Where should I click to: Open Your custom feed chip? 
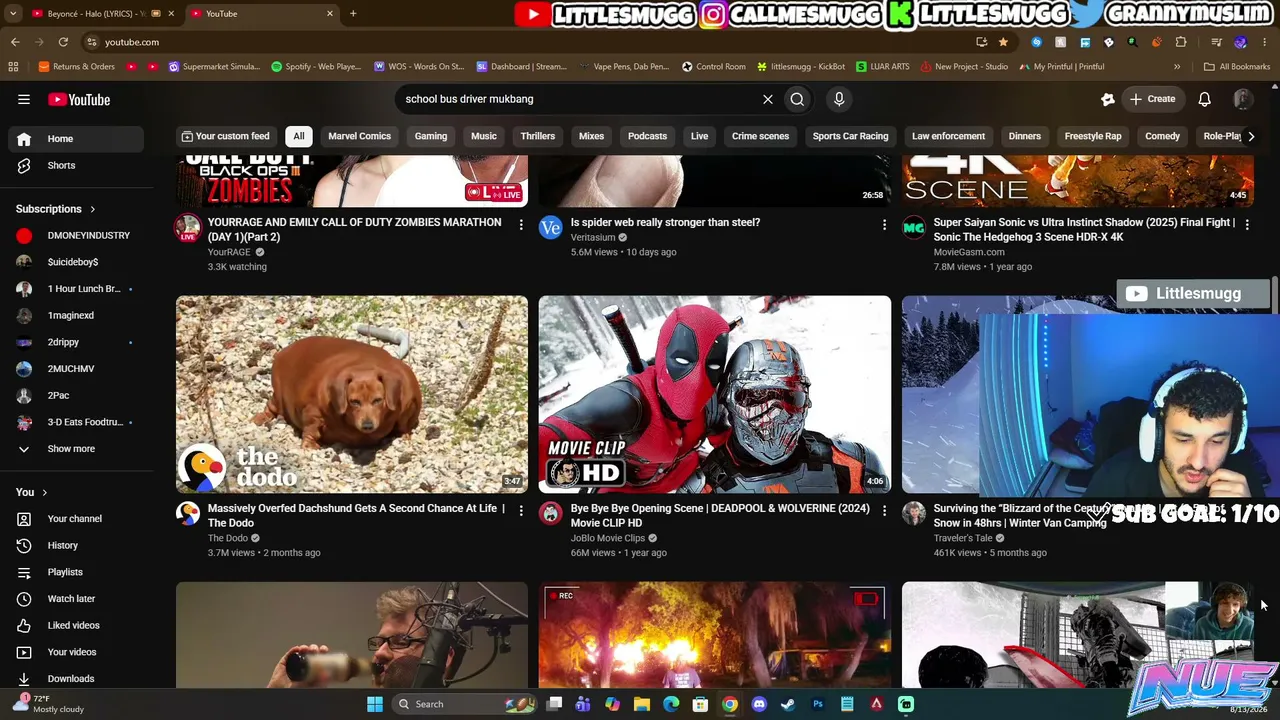coord(226,136)
